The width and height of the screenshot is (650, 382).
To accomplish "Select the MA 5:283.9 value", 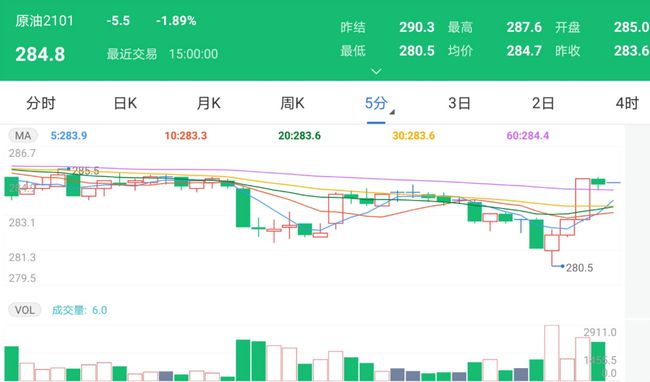I will pos(69,135).
